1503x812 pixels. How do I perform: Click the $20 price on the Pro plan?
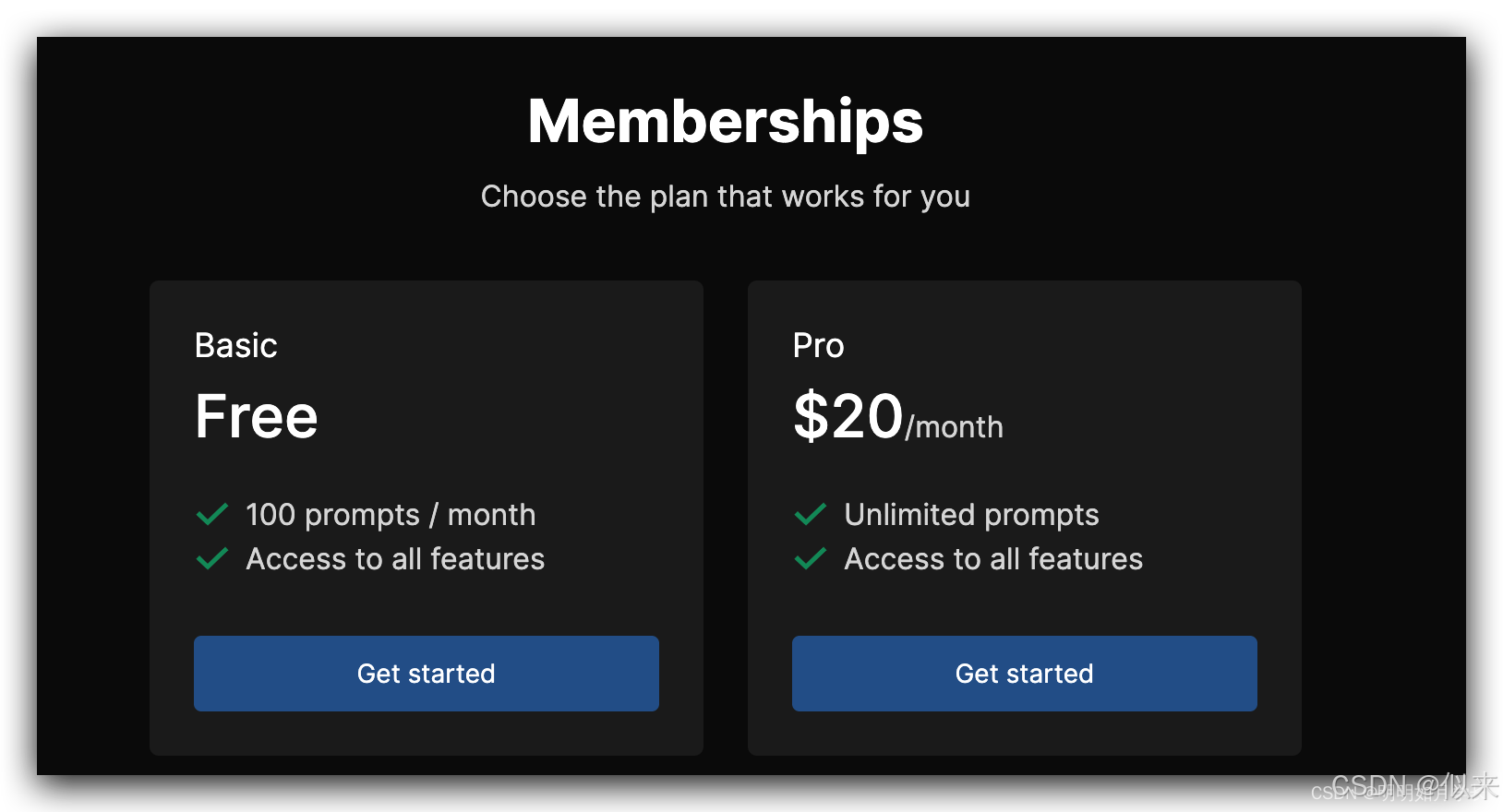point(848,416)
